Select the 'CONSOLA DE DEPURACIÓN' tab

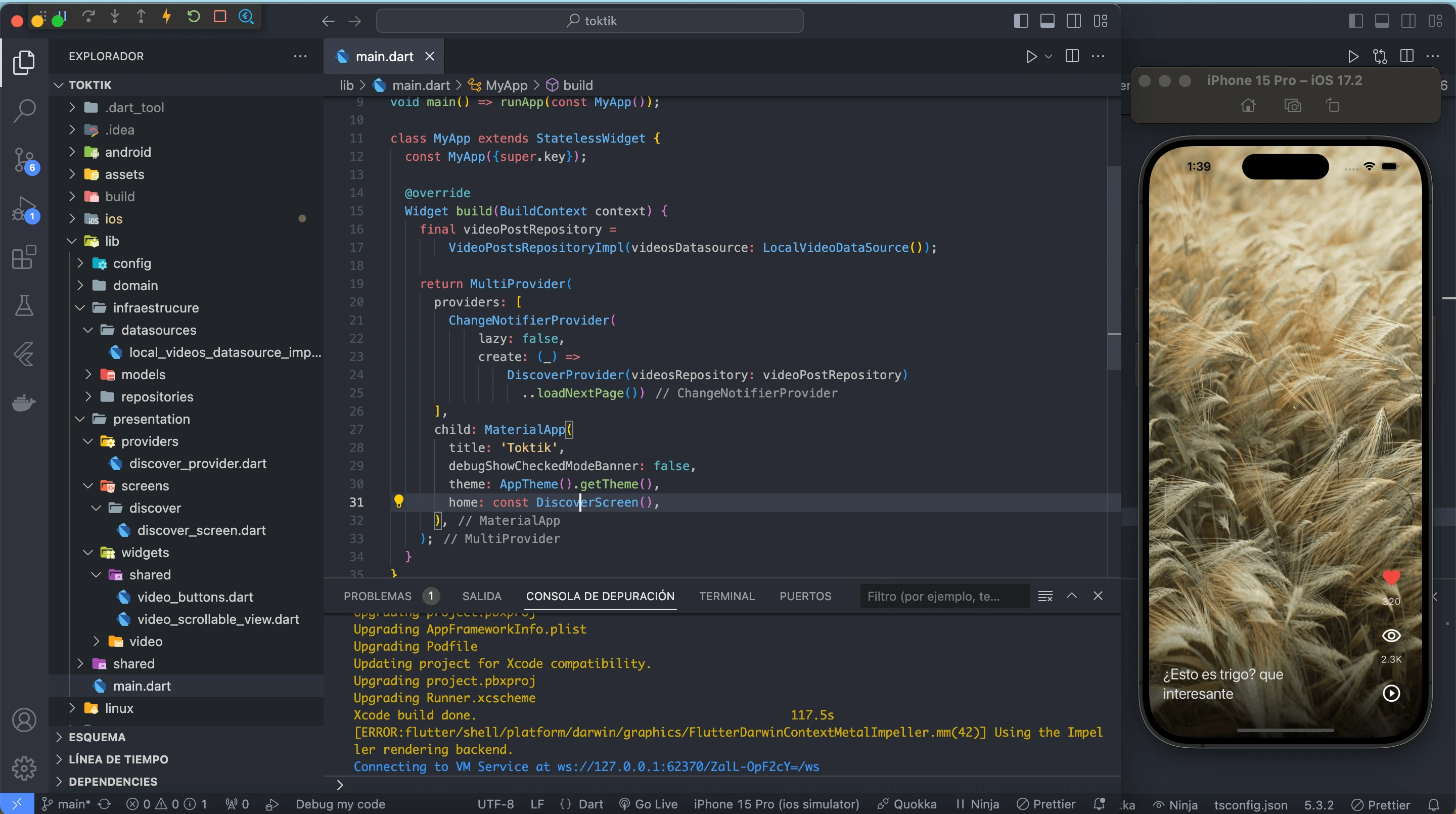coord(600,596)
